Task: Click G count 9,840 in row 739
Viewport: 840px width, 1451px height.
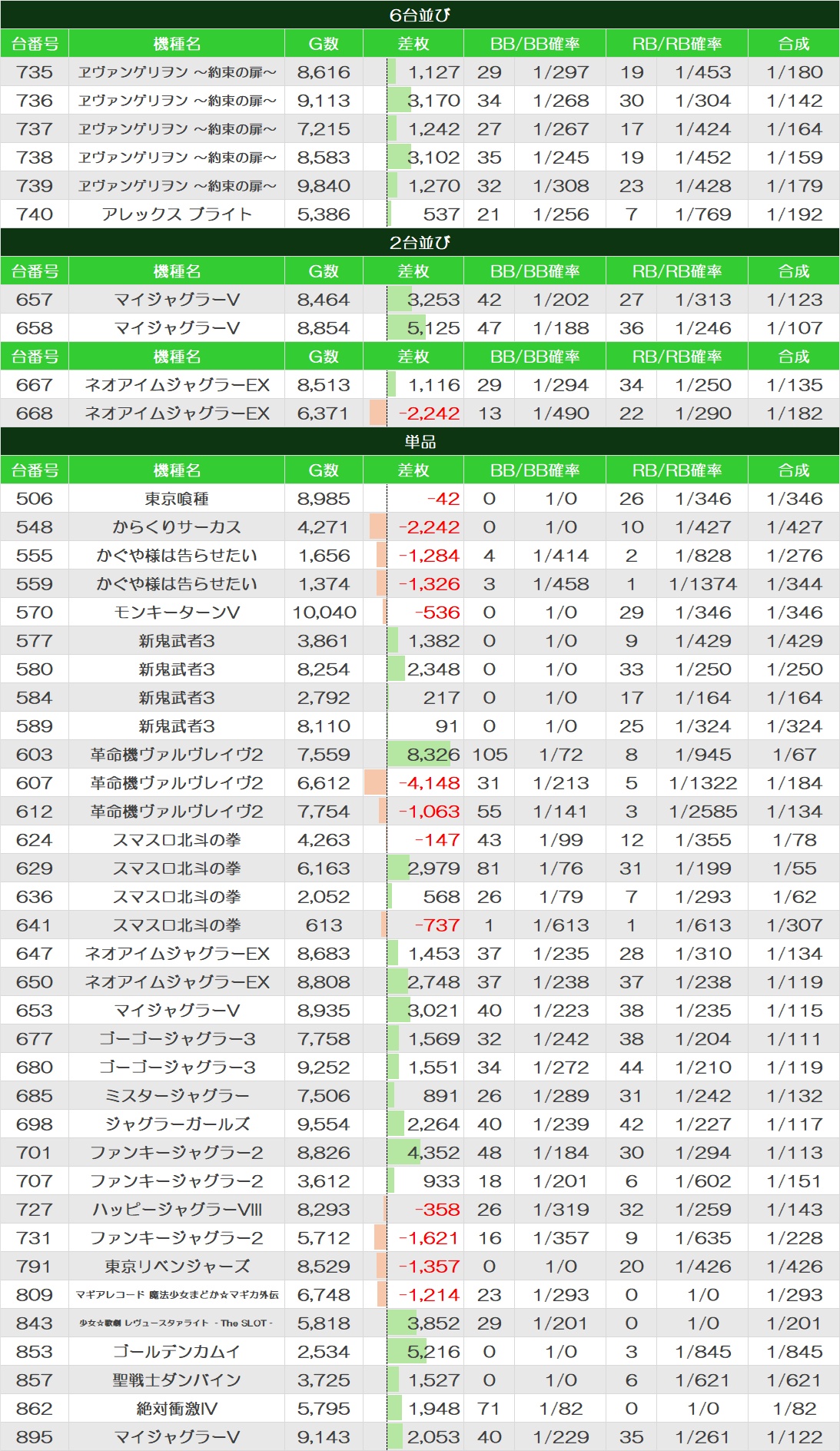Action: (324, 186)
